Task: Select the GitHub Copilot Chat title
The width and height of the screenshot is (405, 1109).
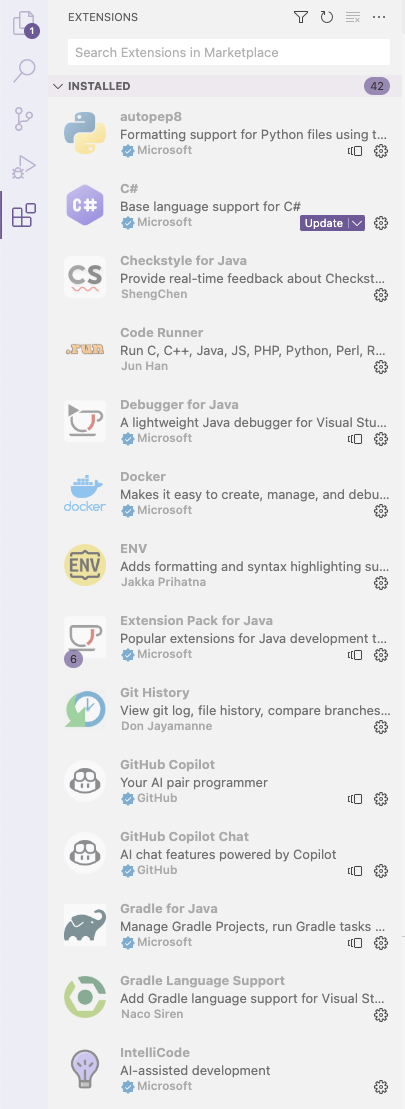Action: [184, 837]
